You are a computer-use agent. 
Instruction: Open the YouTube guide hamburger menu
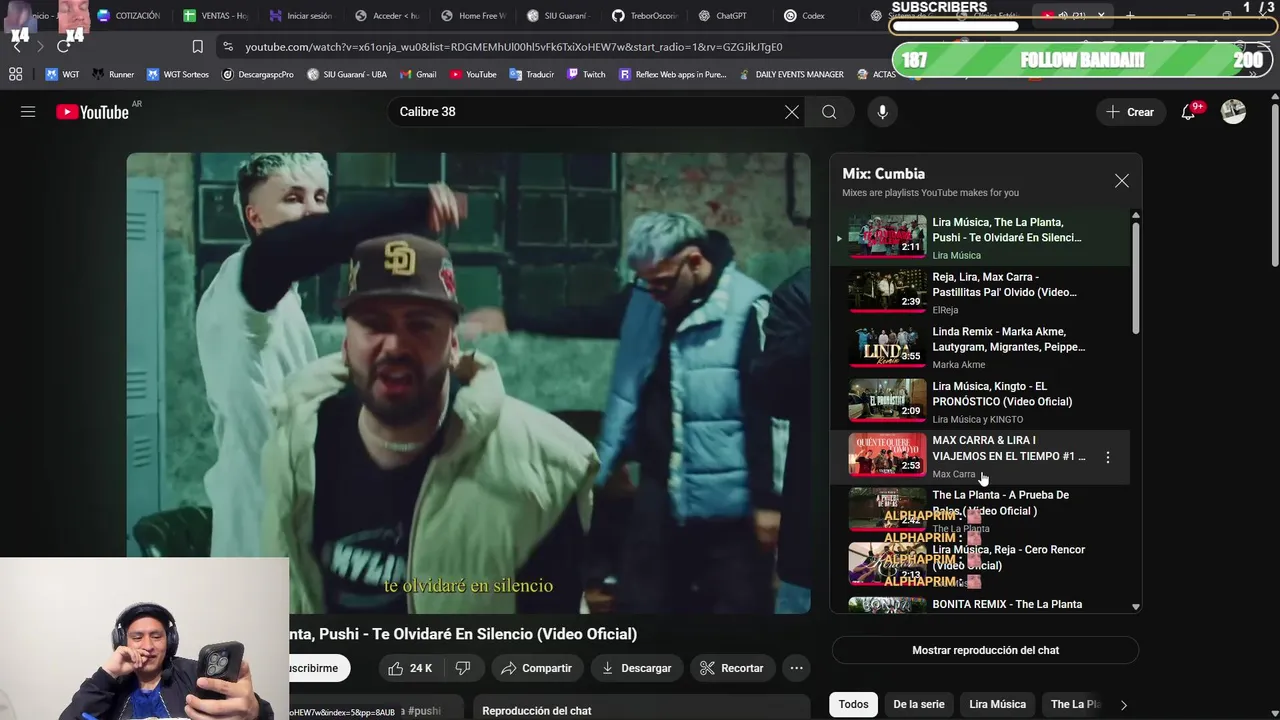click(28, 112)
